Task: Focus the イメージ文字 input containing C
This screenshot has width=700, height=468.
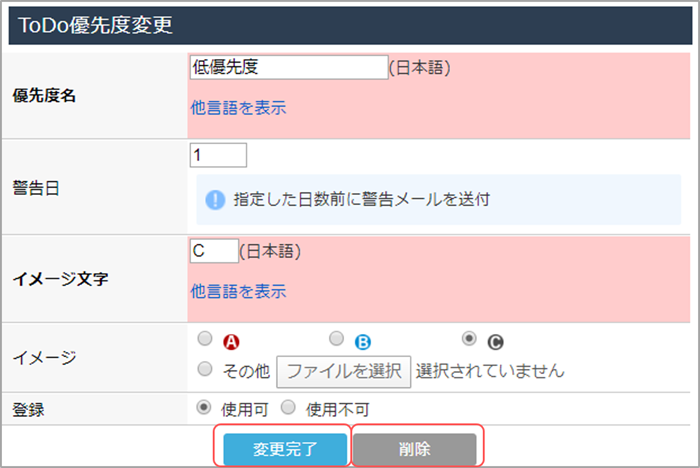Action: (214, 251)
